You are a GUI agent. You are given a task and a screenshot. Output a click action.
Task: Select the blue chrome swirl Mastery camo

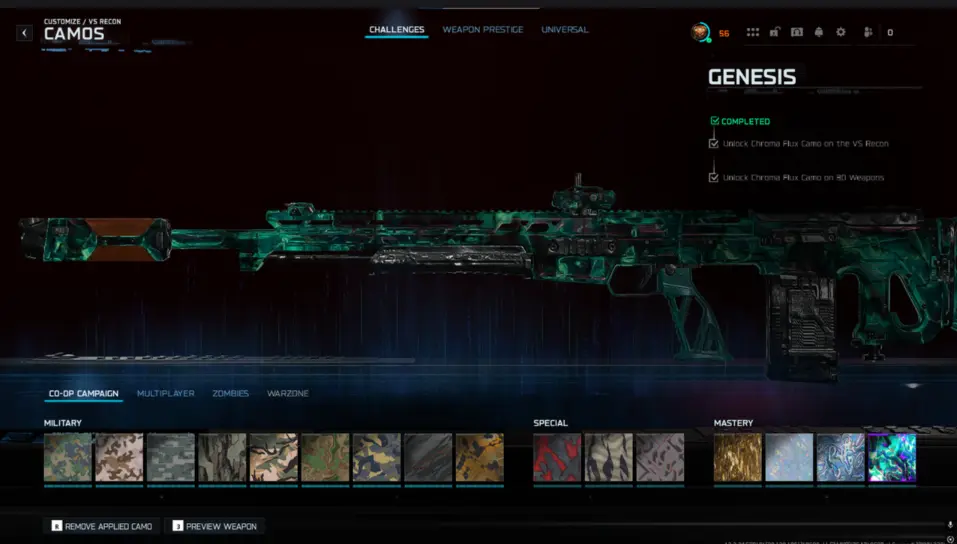[x=840, y=458]
